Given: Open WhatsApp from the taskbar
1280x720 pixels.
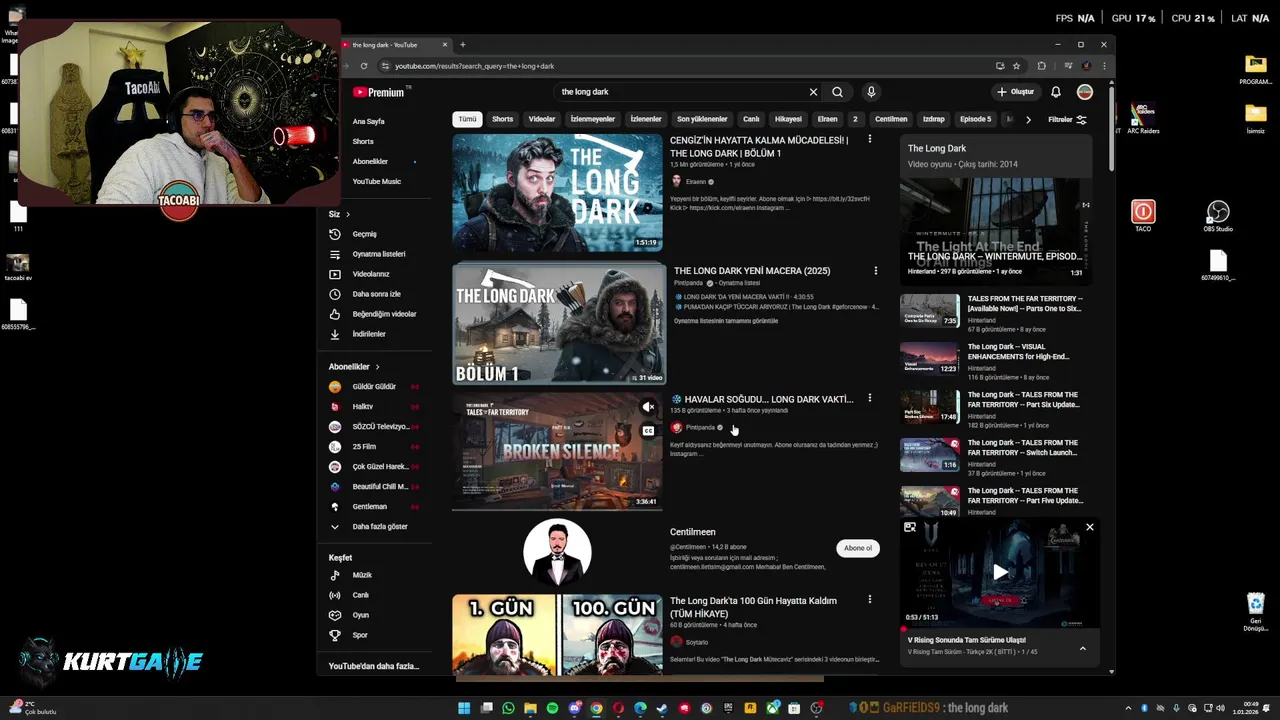Looking at the screenshot, I should tap(508, 708).
